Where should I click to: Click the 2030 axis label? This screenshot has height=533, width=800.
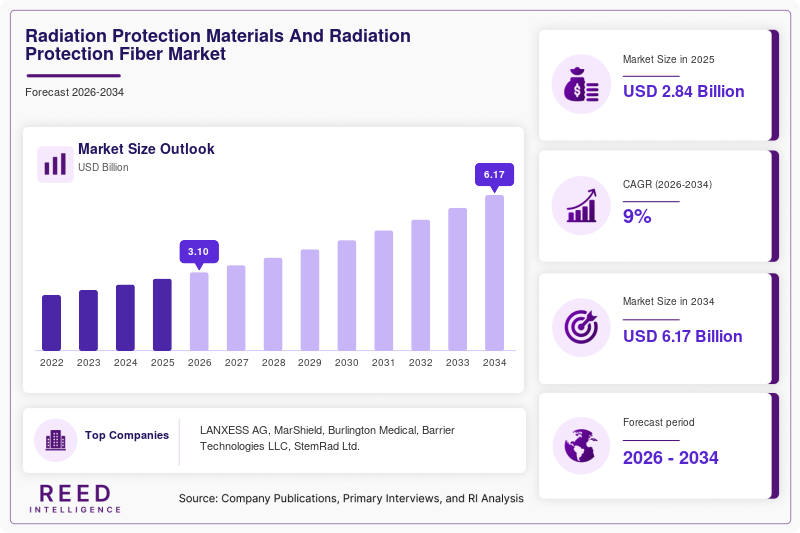point(347,363)
